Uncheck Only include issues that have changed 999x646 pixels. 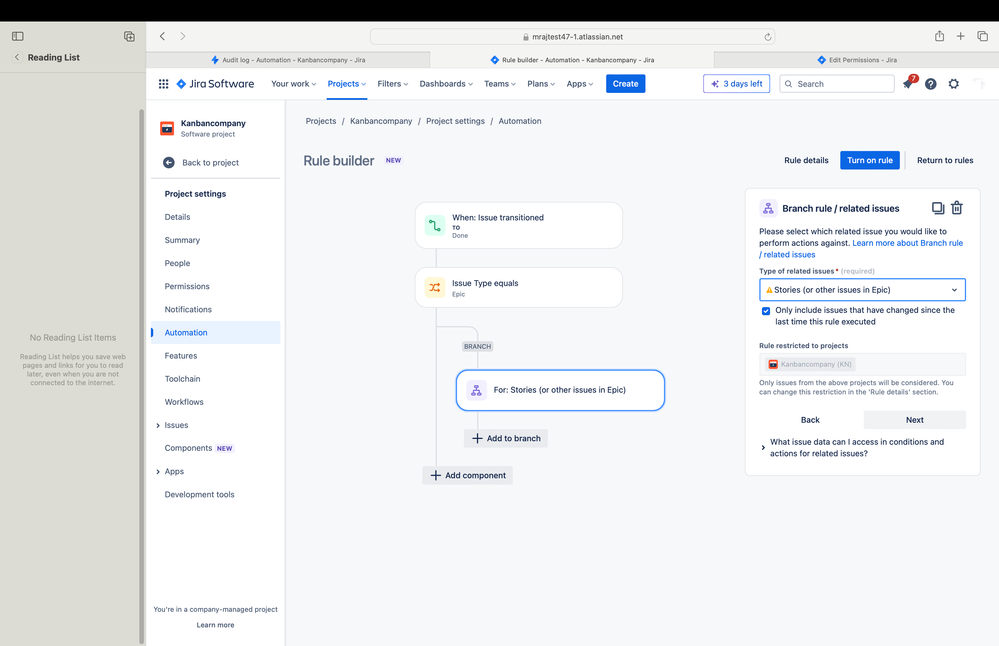(766, 311)
